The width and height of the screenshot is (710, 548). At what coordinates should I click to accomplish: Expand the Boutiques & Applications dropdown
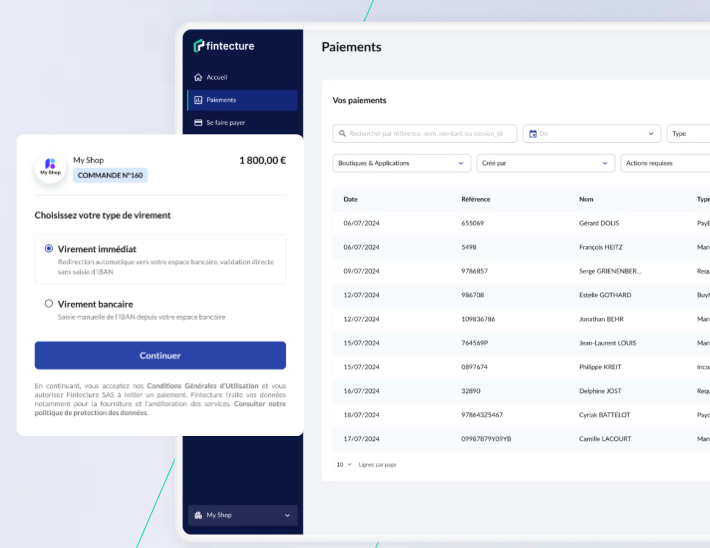point(401,163)
